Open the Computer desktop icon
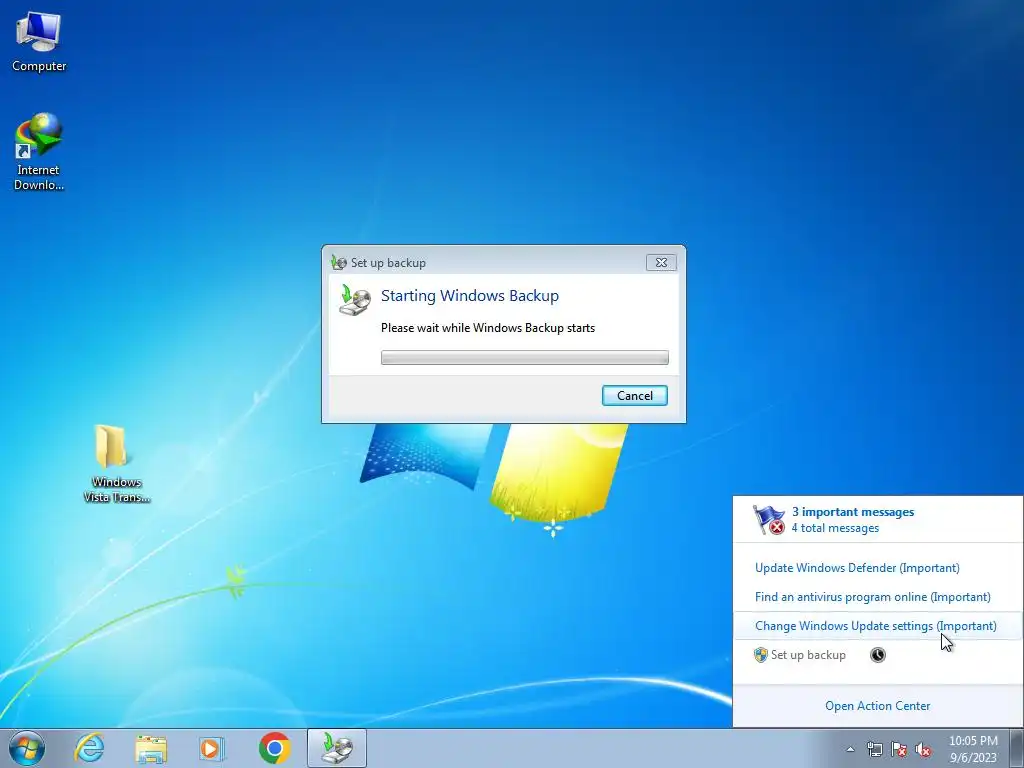 (x=39, y=42)
